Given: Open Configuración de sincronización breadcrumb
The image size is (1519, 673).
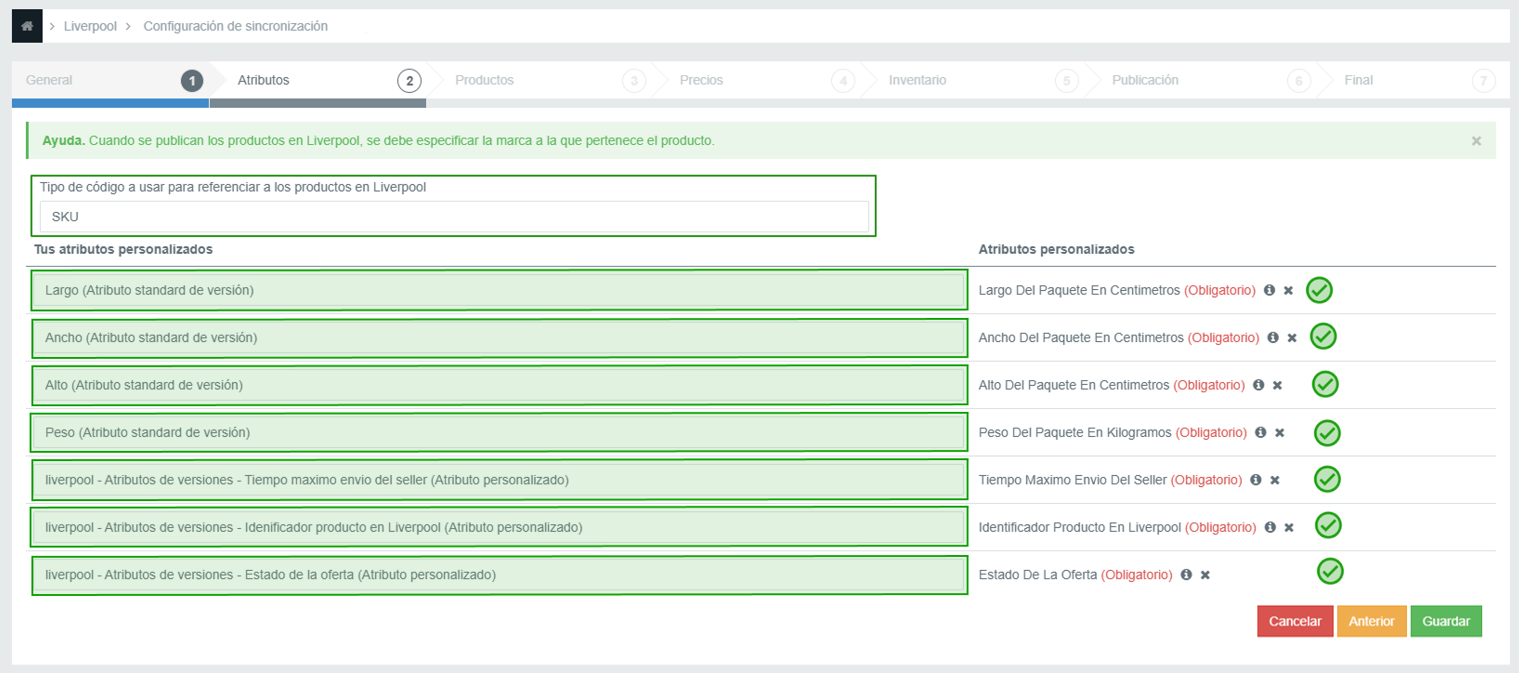Looking at the screenshot, I should 235,26.
